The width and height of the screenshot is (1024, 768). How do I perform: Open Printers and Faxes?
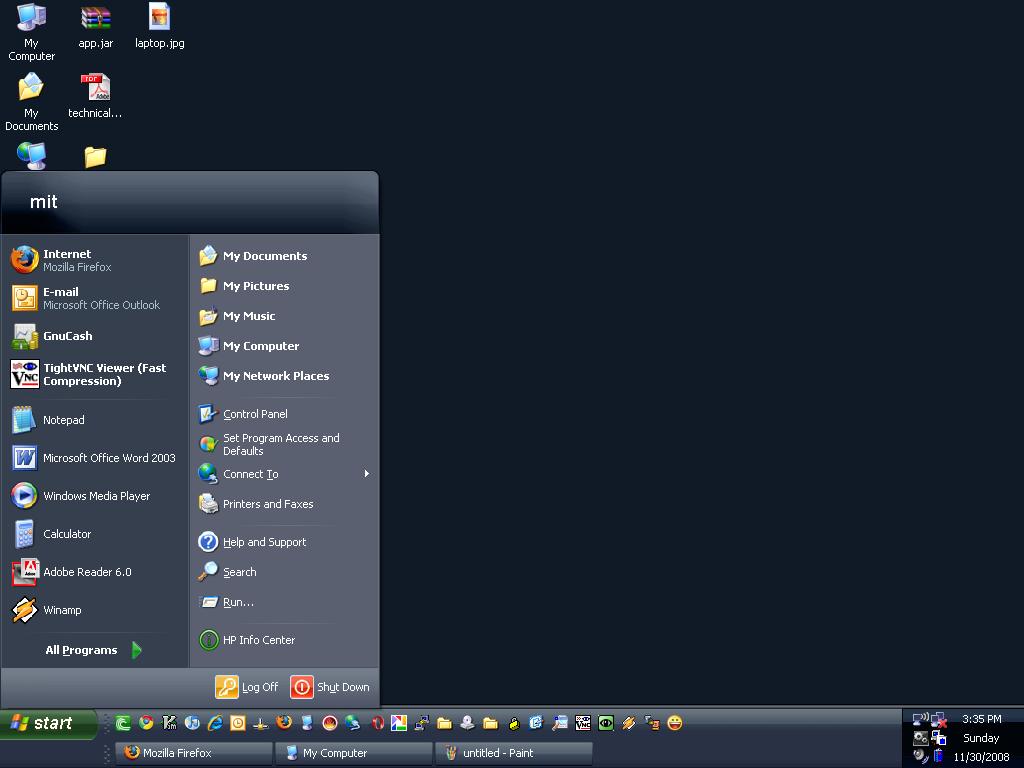click(x=285, y=504)
